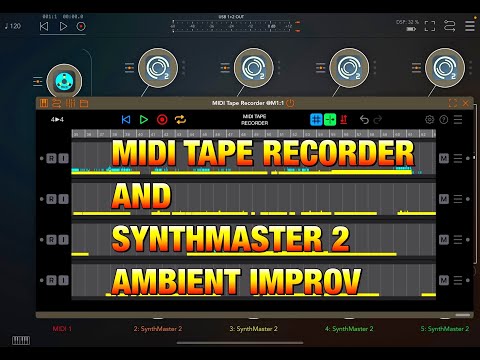Viewport: 480px width, 360px height.
Task: Open parameter sliders beside third SynthMaster node
Action: (x=320, y=68)
